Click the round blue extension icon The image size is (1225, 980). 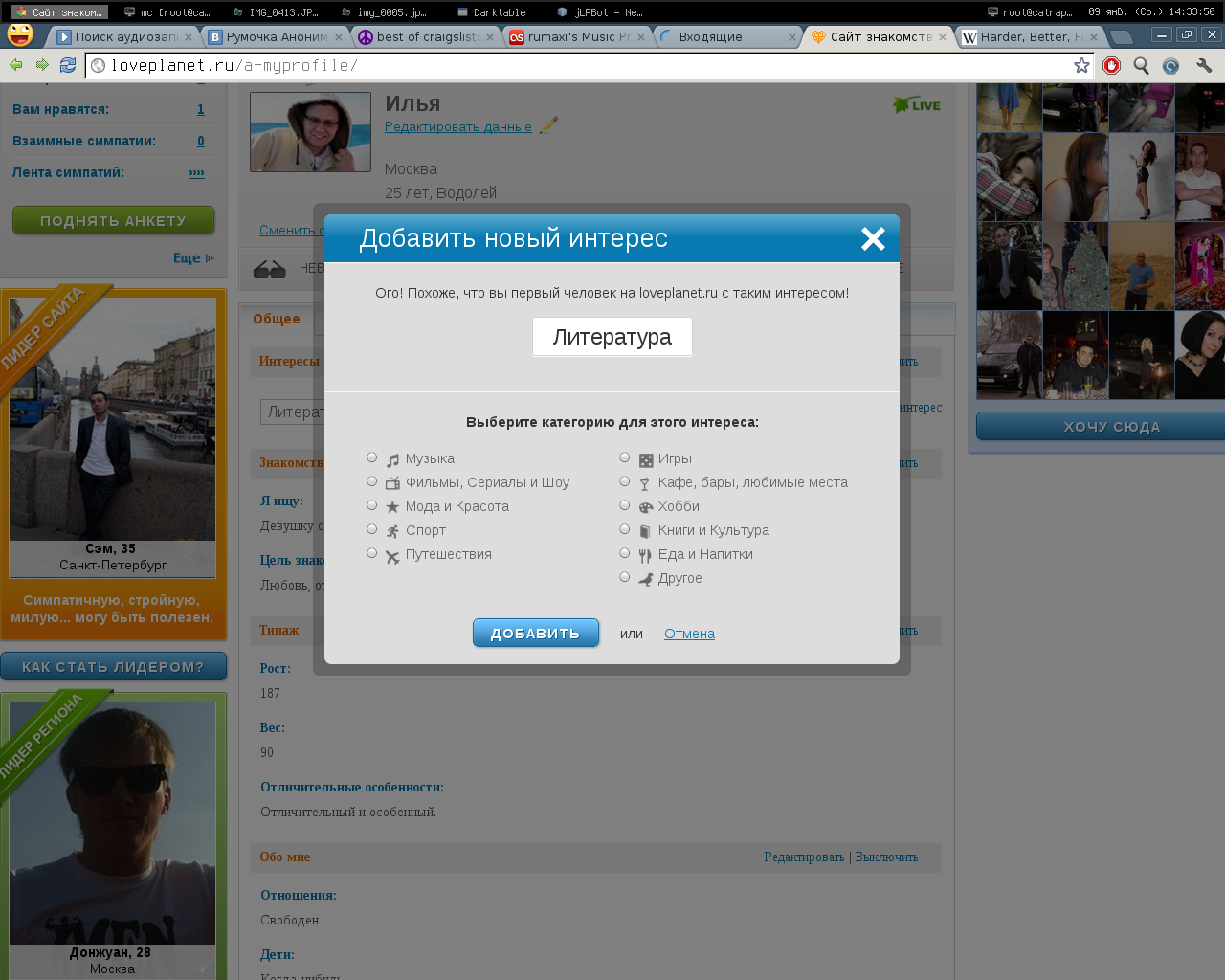1170,65
